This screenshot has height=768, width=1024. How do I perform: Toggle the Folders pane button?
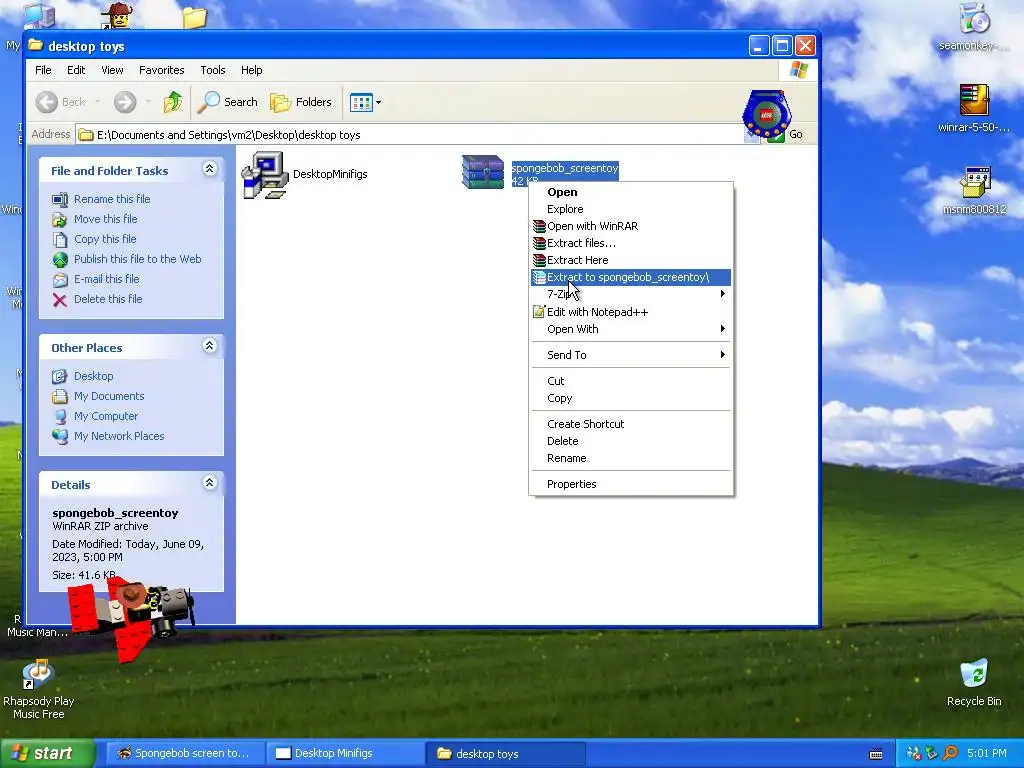pos(301,102)
